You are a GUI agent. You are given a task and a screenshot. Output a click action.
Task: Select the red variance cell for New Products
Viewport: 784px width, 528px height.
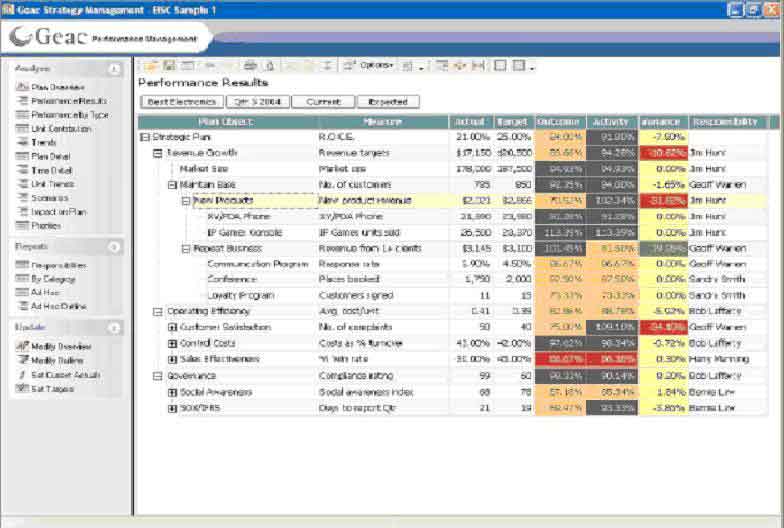tap(660, 200)
